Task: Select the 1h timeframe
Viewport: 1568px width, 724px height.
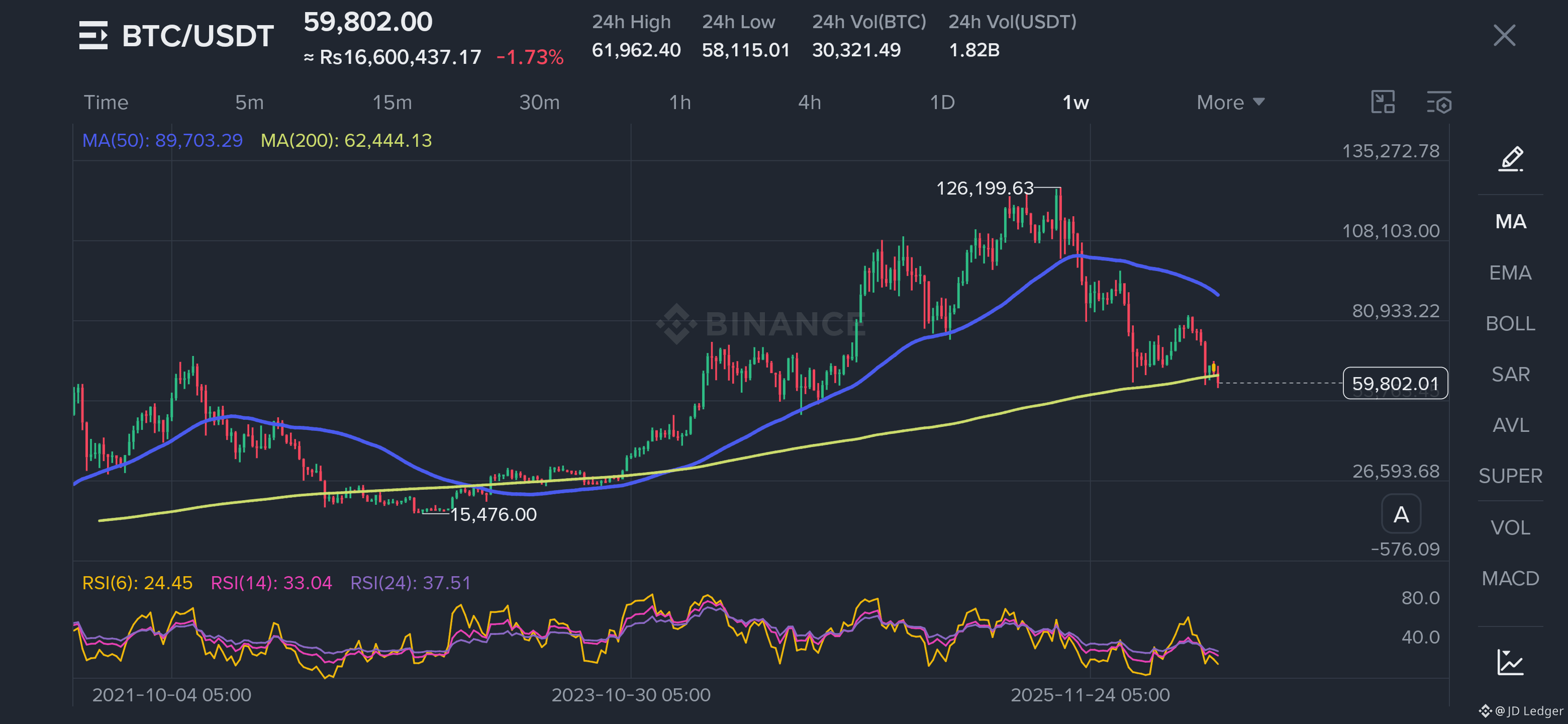Action: click(680, 102)
